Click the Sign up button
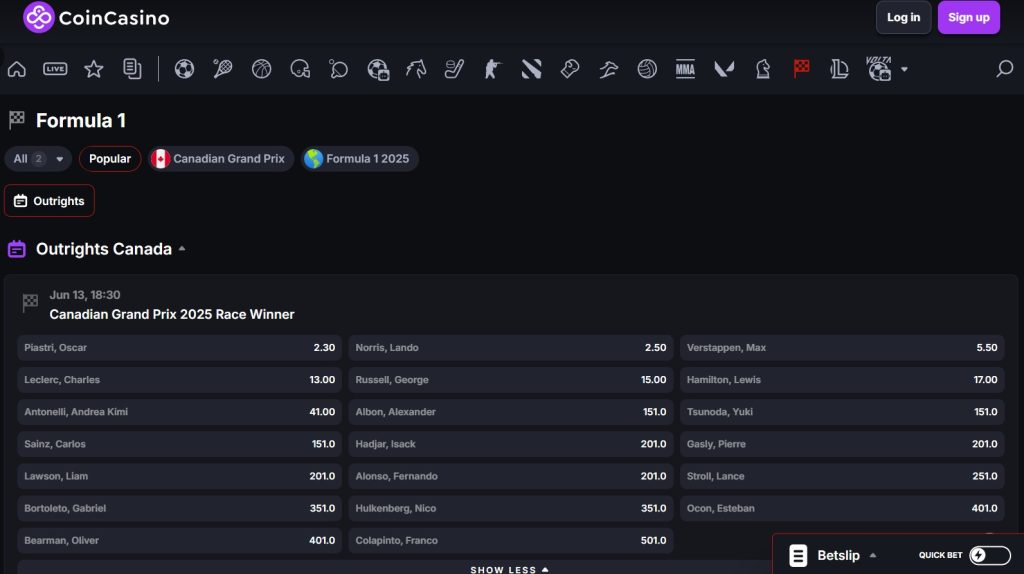The image size is (1024, 574). (968, 18)
